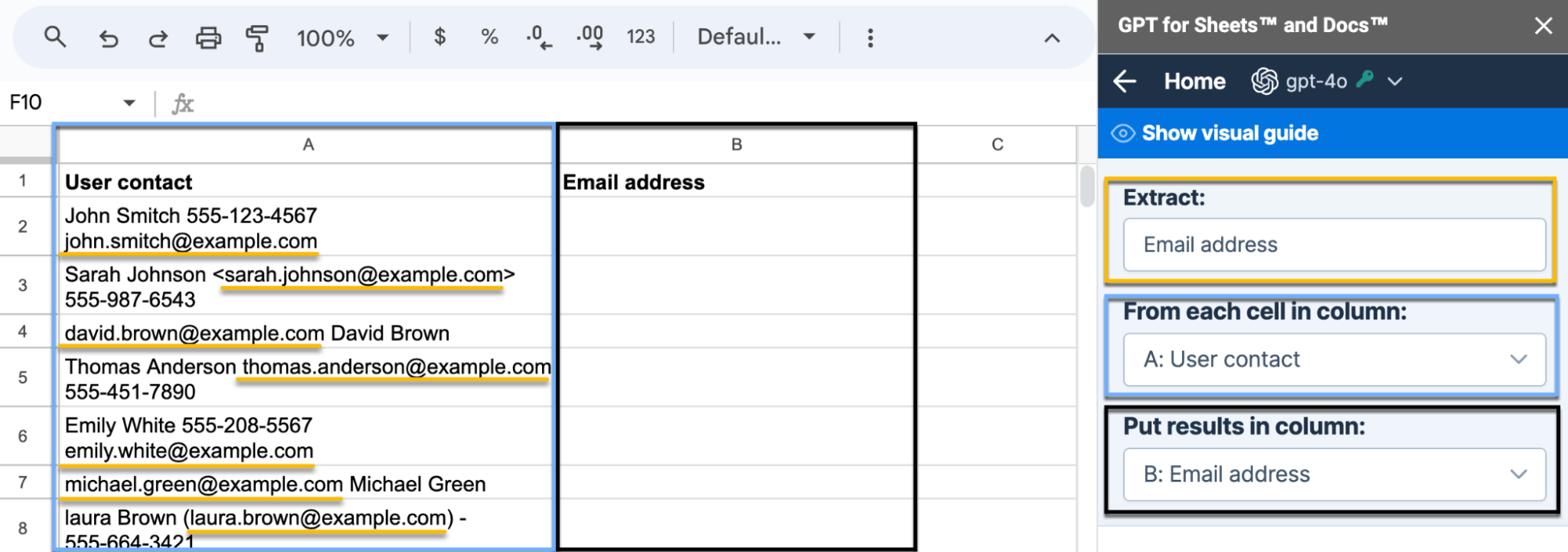Open the 'B: Email address' results dropdown
The image size is (1568, 552).
pos(1334,474)
